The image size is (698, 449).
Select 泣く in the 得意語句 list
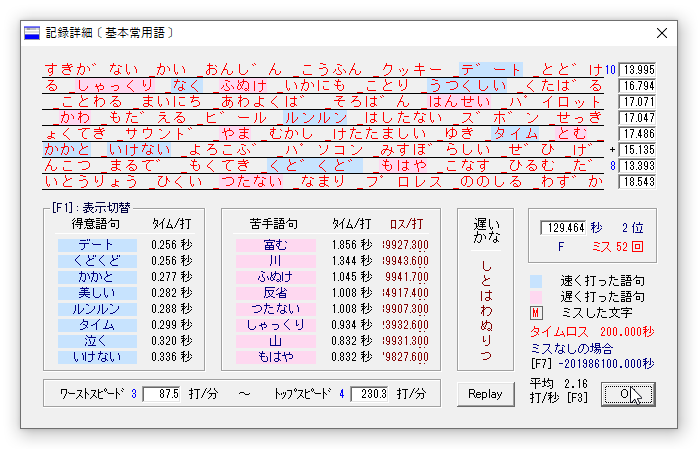(97, 341)
